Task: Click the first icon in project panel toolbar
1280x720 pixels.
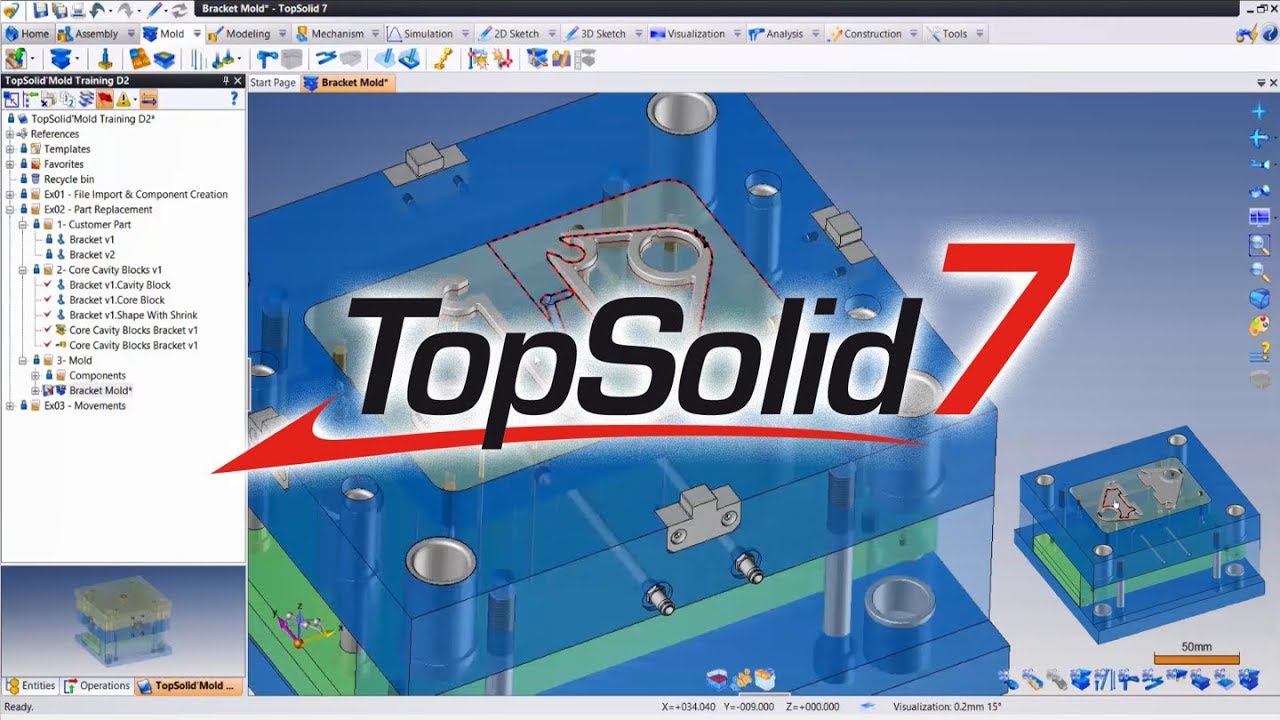Action: tap(11, 99)
